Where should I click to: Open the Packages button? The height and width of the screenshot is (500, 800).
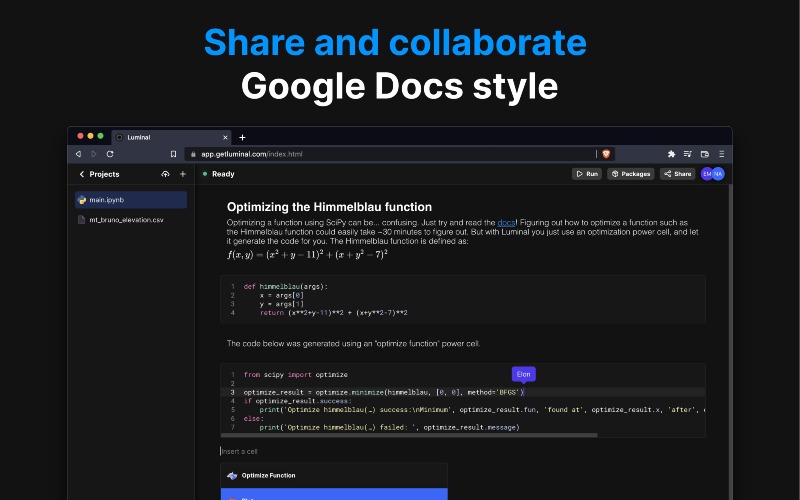pos(631,174)
